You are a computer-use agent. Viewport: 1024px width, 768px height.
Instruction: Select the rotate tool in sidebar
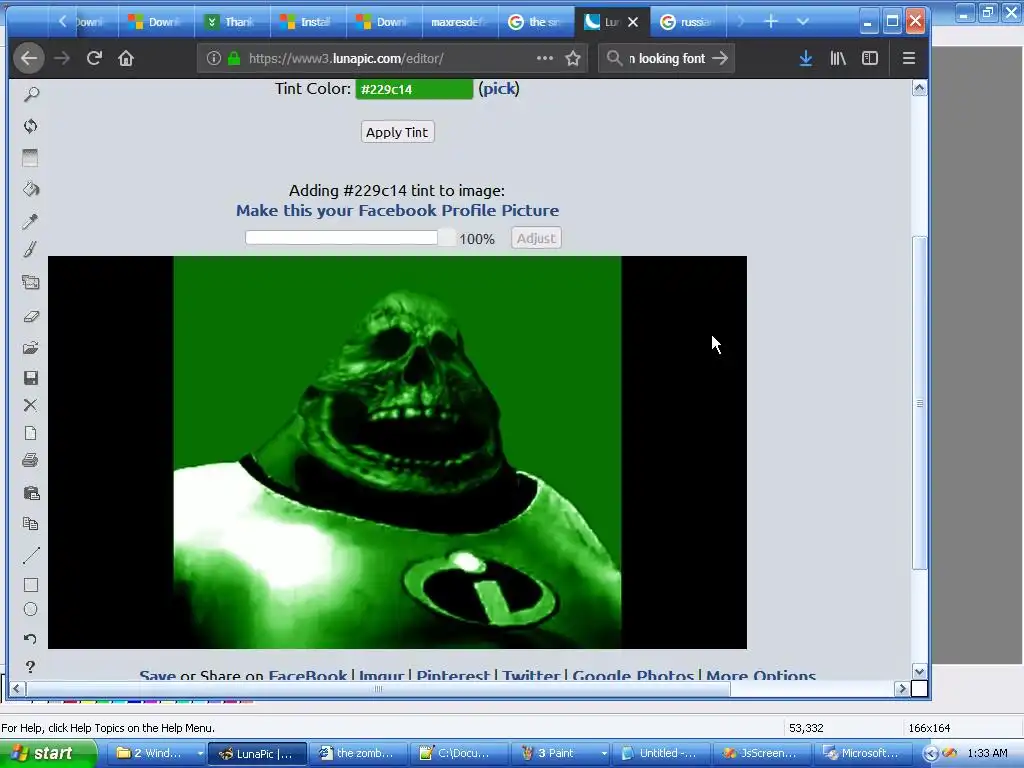tap(31, 126)
